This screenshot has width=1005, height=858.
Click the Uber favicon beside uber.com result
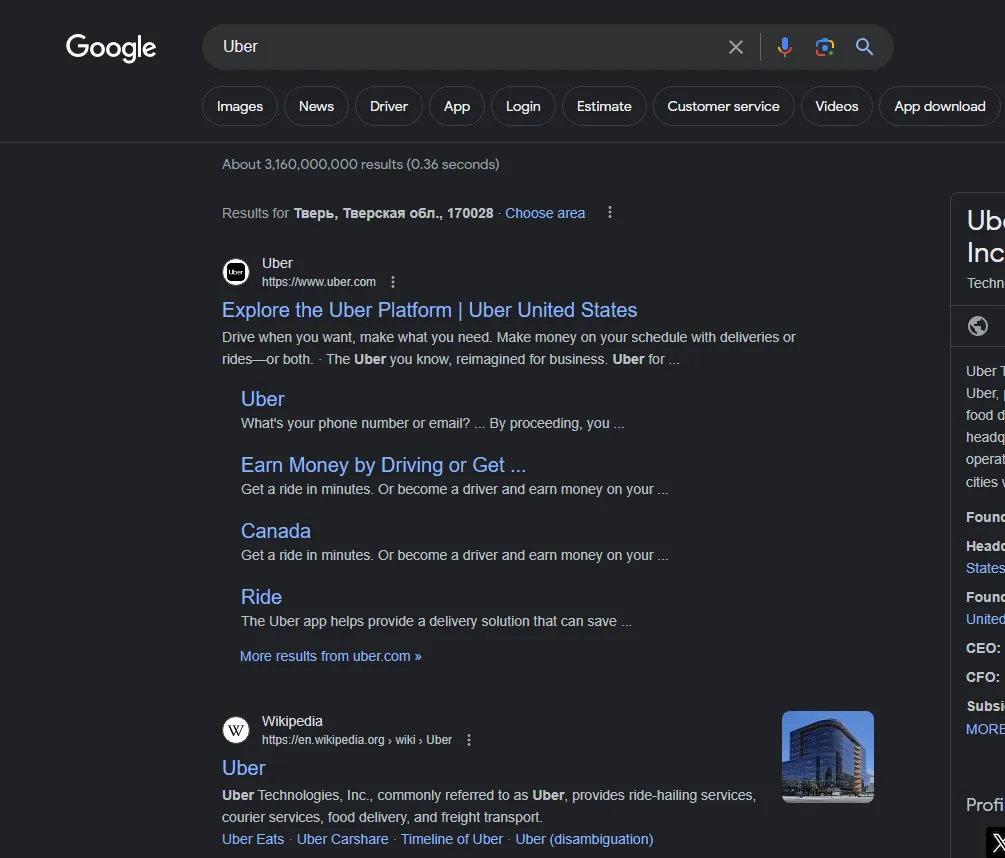click(236, 272)
